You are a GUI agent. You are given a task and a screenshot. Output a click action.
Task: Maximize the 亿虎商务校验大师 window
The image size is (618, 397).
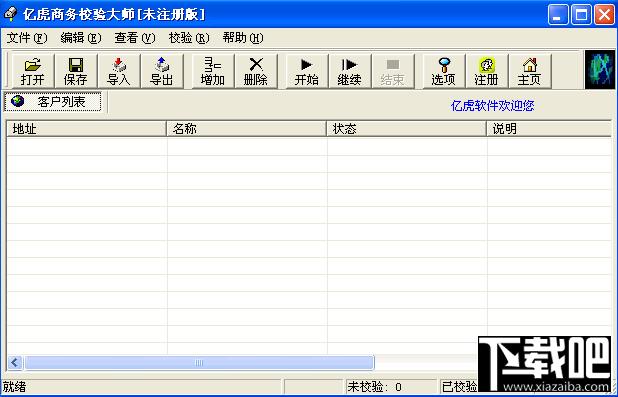tap(581, 15)
